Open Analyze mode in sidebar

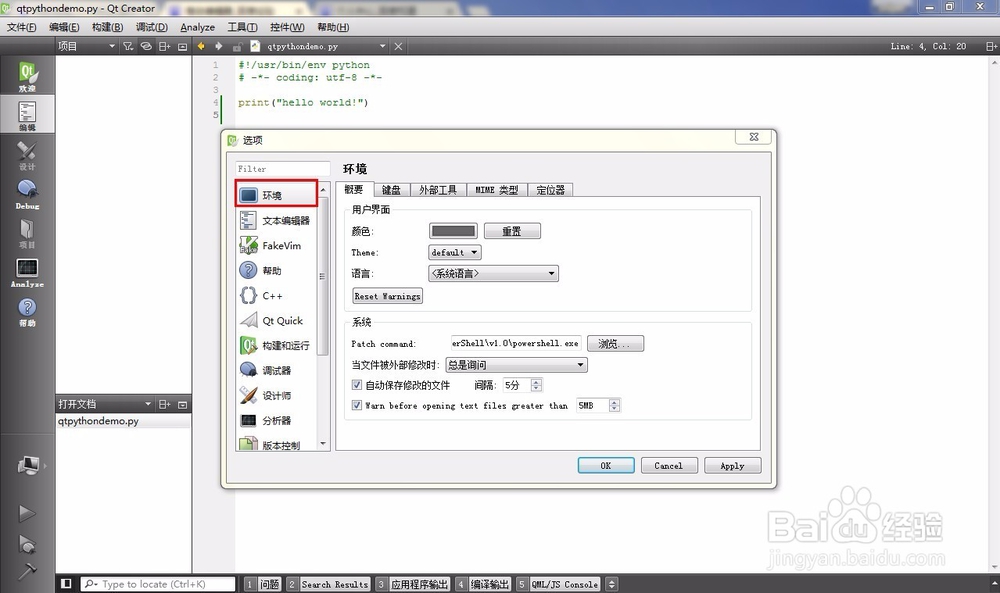pos(27,272)
